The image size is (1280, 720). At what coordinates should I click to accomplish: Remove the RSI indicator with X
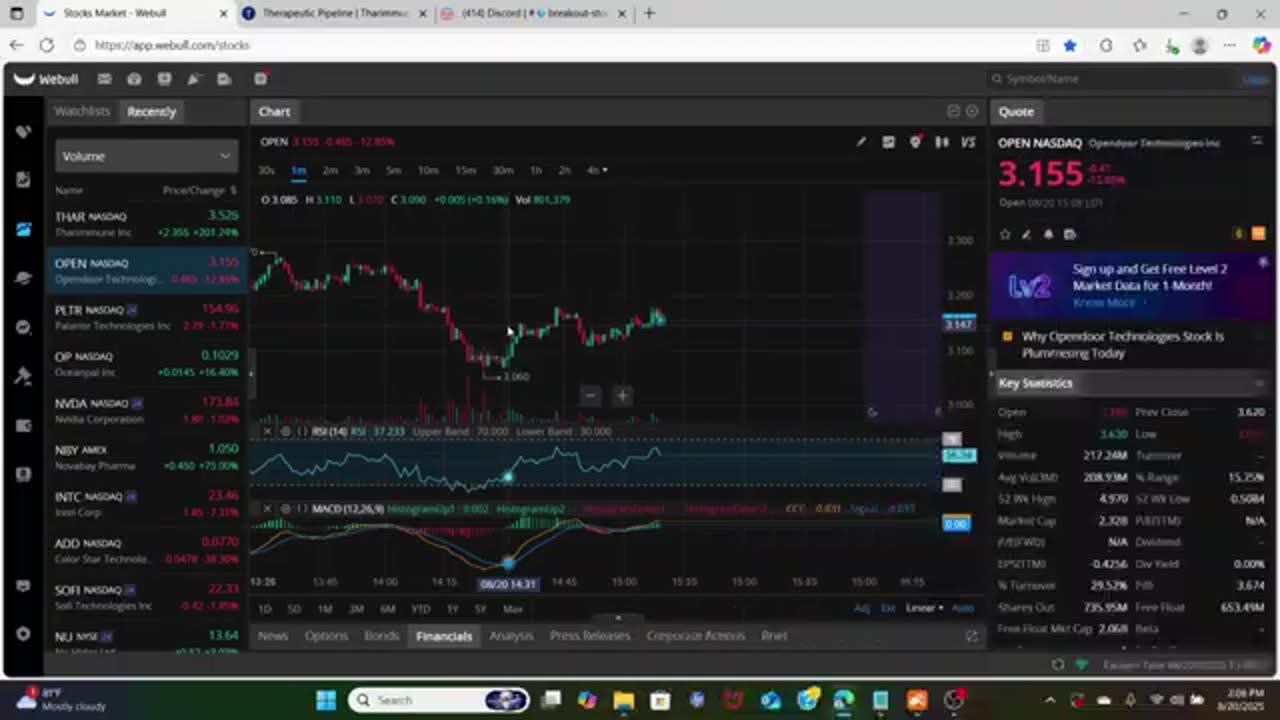pos(267,431)
